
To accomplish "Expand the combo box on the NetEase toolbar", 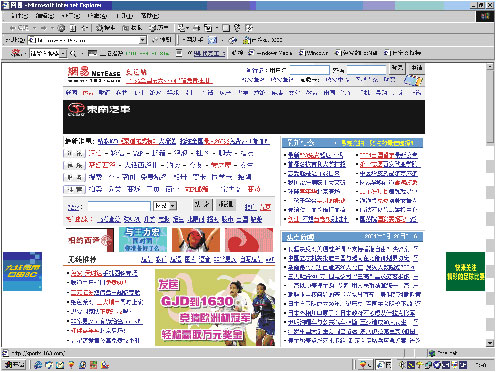I will click(63, 53).
